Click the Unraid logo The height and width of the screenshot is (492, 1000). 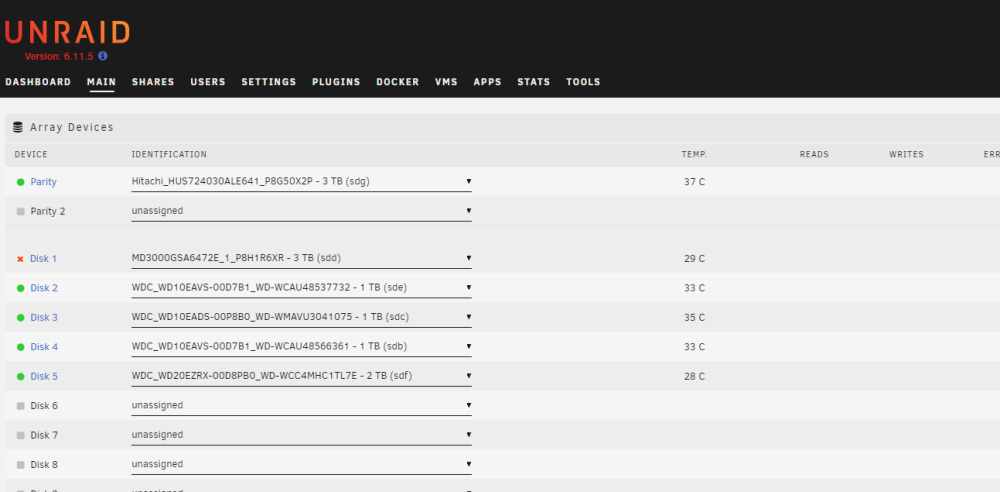pyautogui.click(x=66, y=33)
